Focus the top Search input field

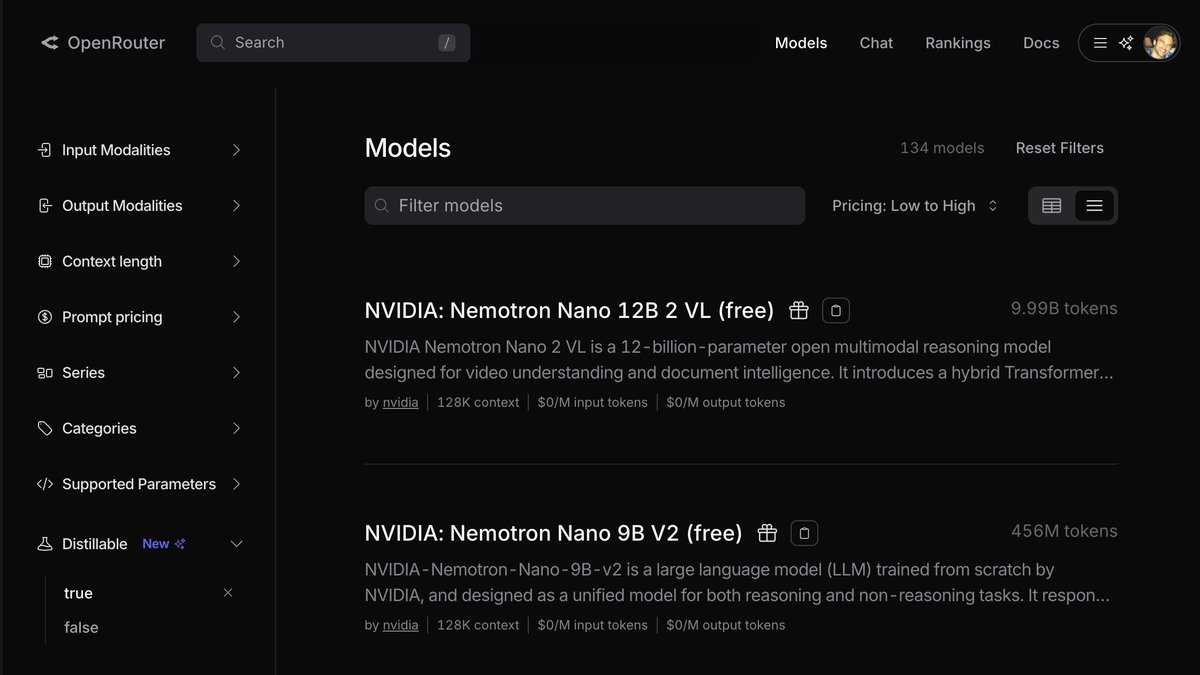(x=333, y=43)
